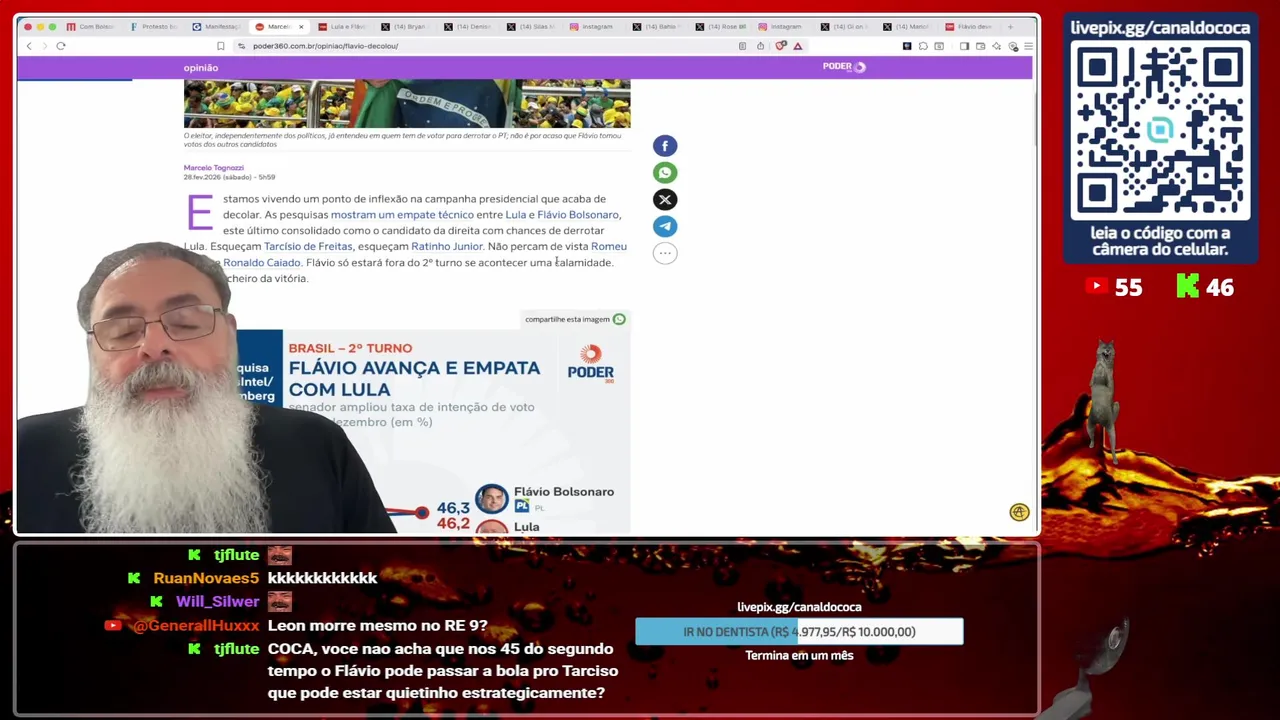Open the 'Ronaldo Caiado' link
1280x720 pixels.
262,263
